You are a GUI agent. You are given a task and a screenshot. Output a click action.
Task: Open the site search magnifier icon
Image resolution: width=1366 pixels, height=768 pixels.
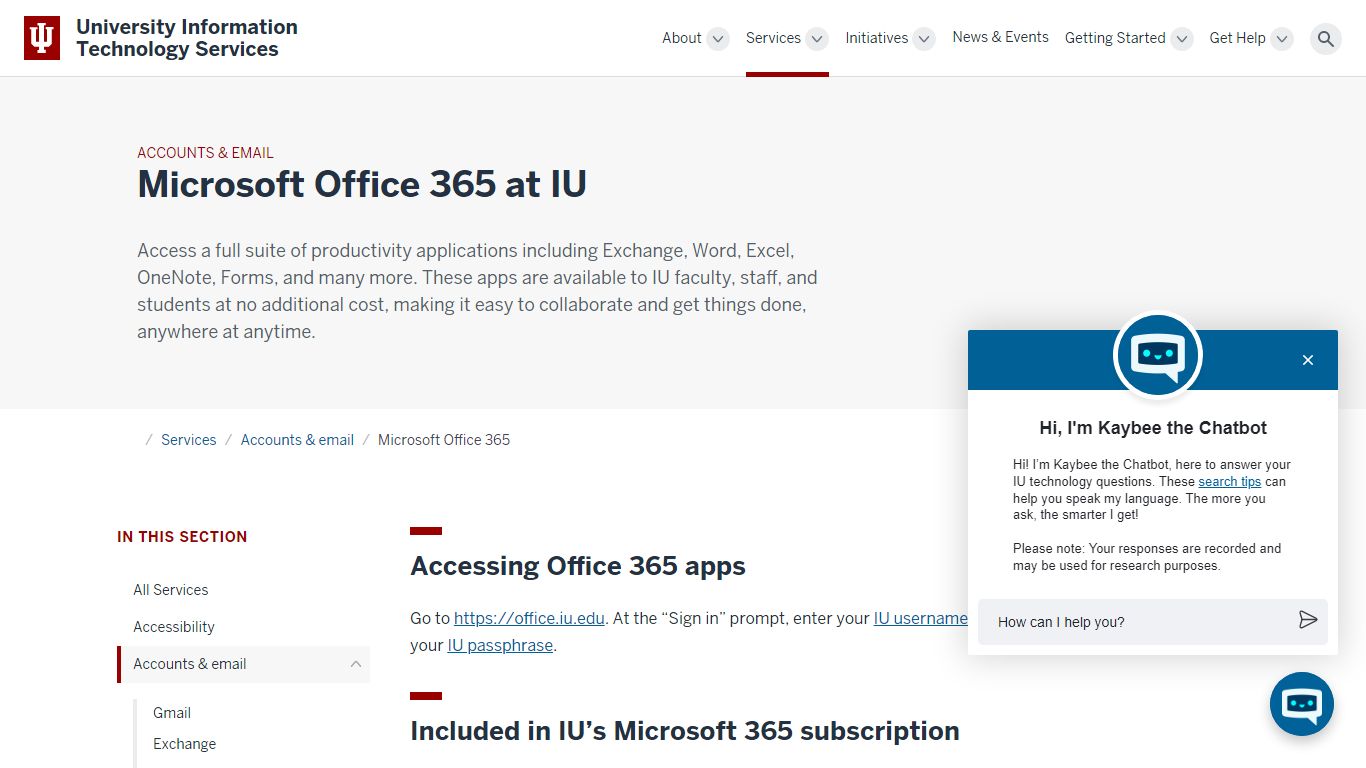(x=1326, y=38)
